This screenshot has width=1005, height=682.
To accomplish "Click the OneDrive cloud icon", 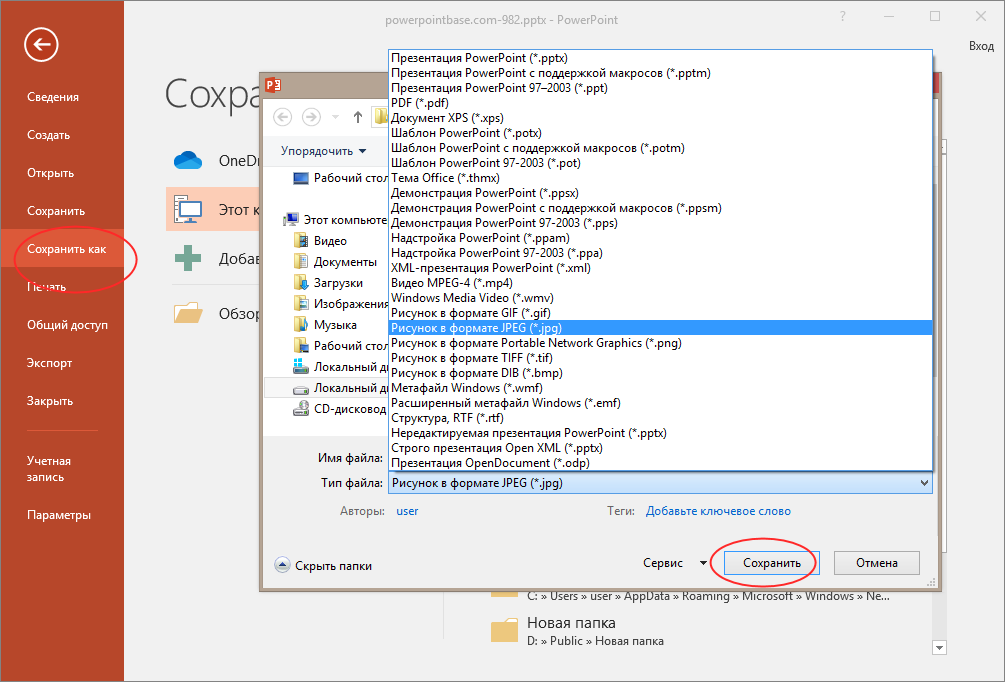I will click(x=188, y=160).
